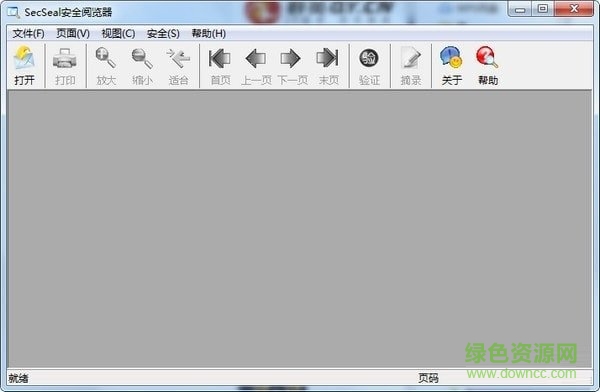Select the 放大 zoom-in magnifier
Screen dimensions: 600x392
point(106,58)
